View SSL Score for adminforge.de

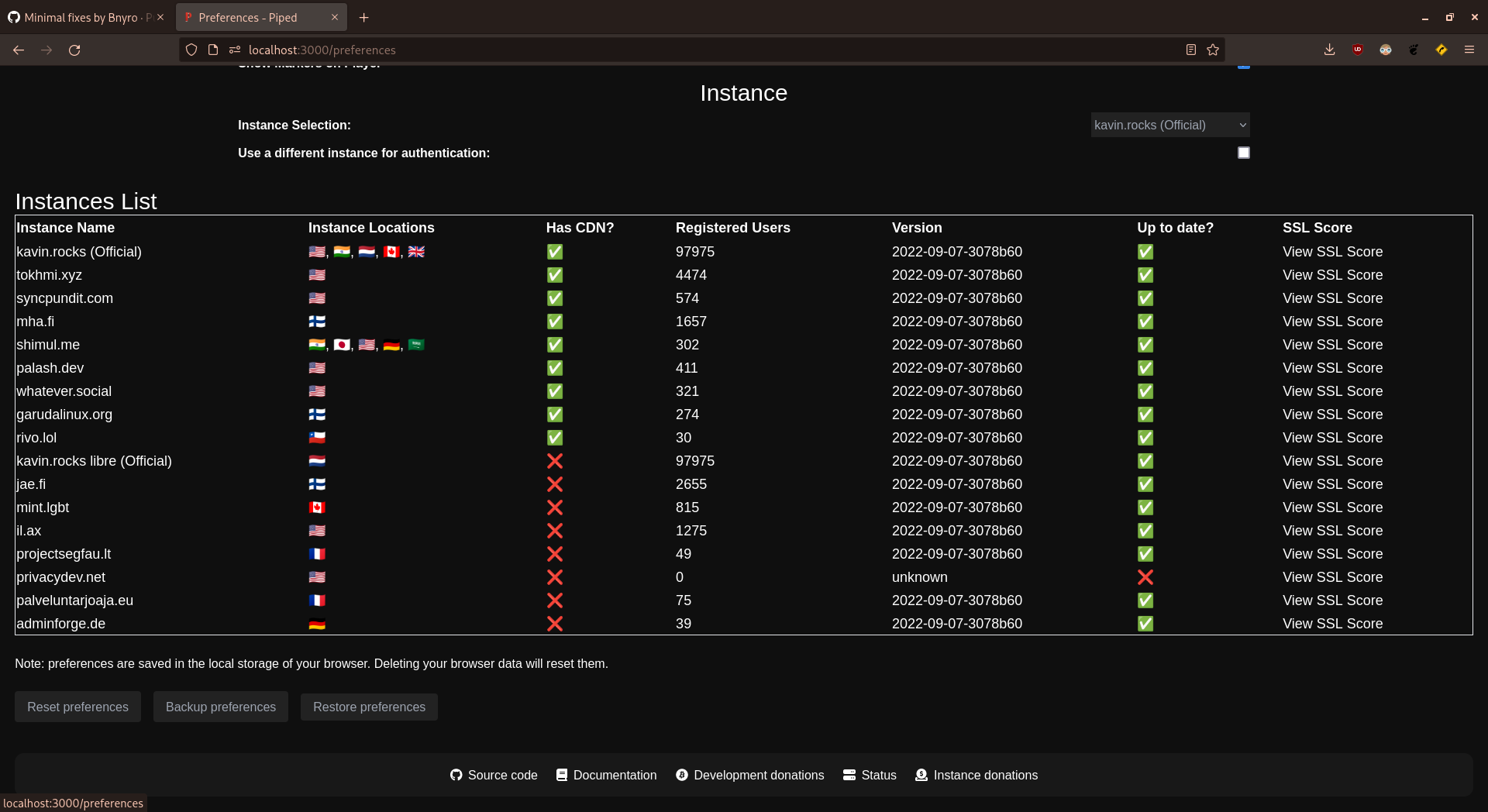(x=1332, y=624)
